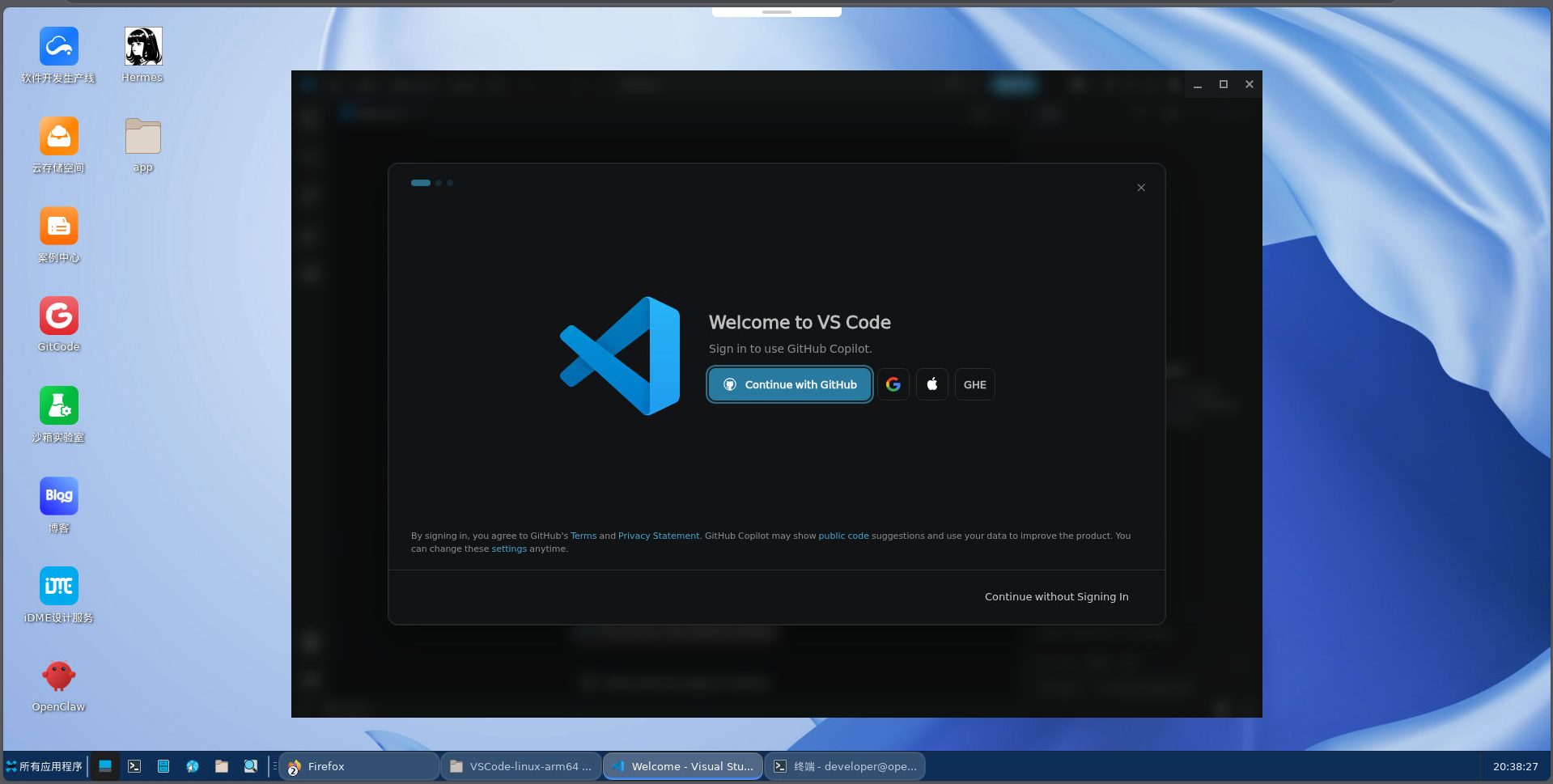Choose the Apple sign-in icon
This screenshot has height=784, width=1553.
[x=932, y=384]
